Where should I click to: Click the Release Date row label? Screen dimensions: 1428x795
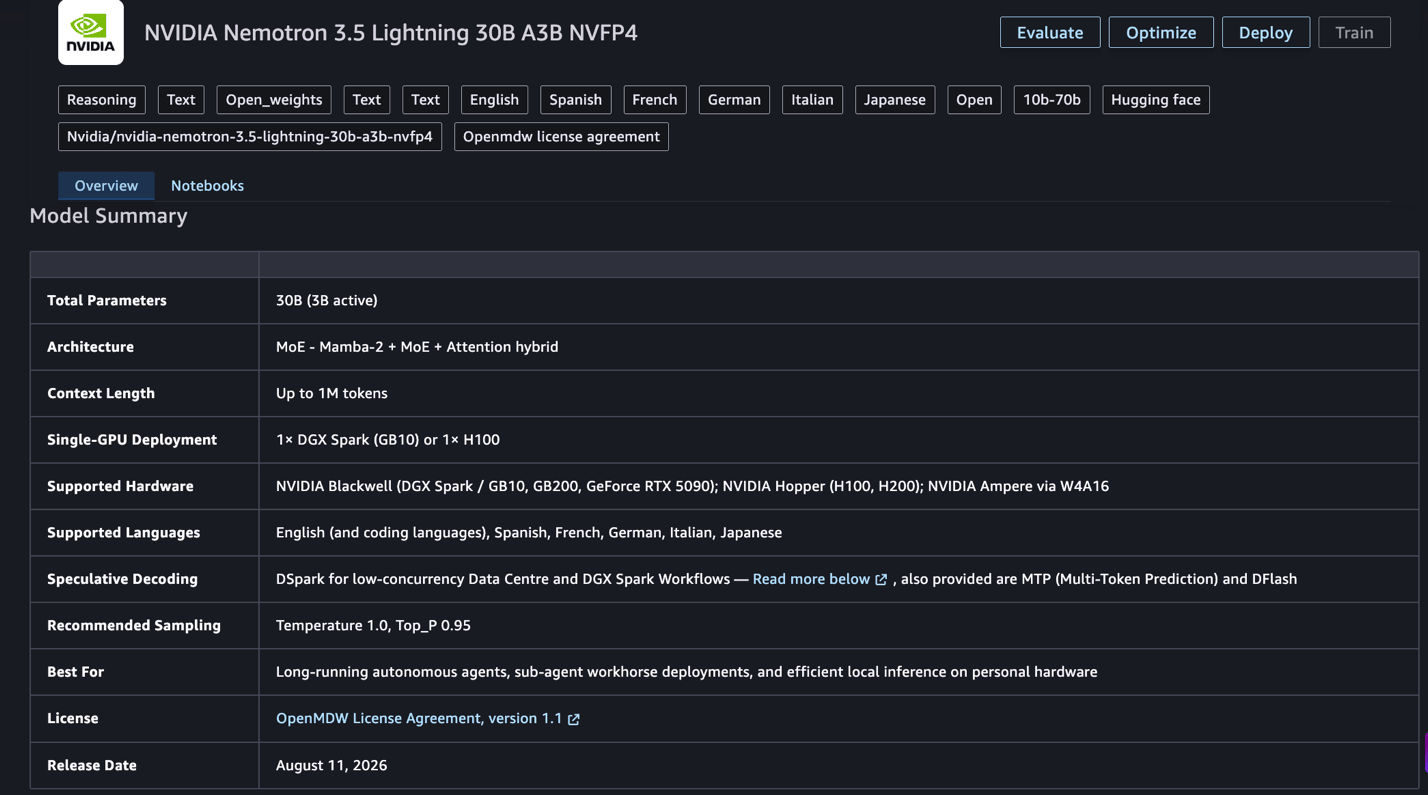(92, 765)
